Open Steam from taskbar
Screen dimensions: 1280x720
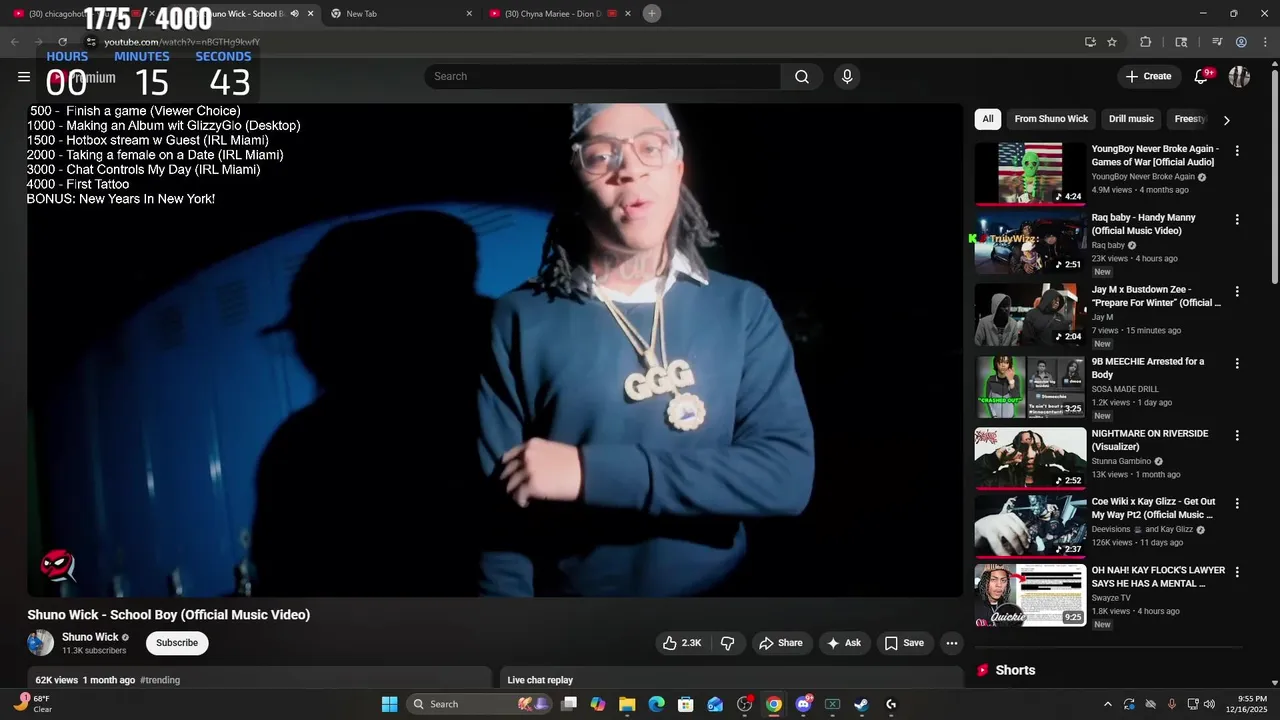[861, 704]
